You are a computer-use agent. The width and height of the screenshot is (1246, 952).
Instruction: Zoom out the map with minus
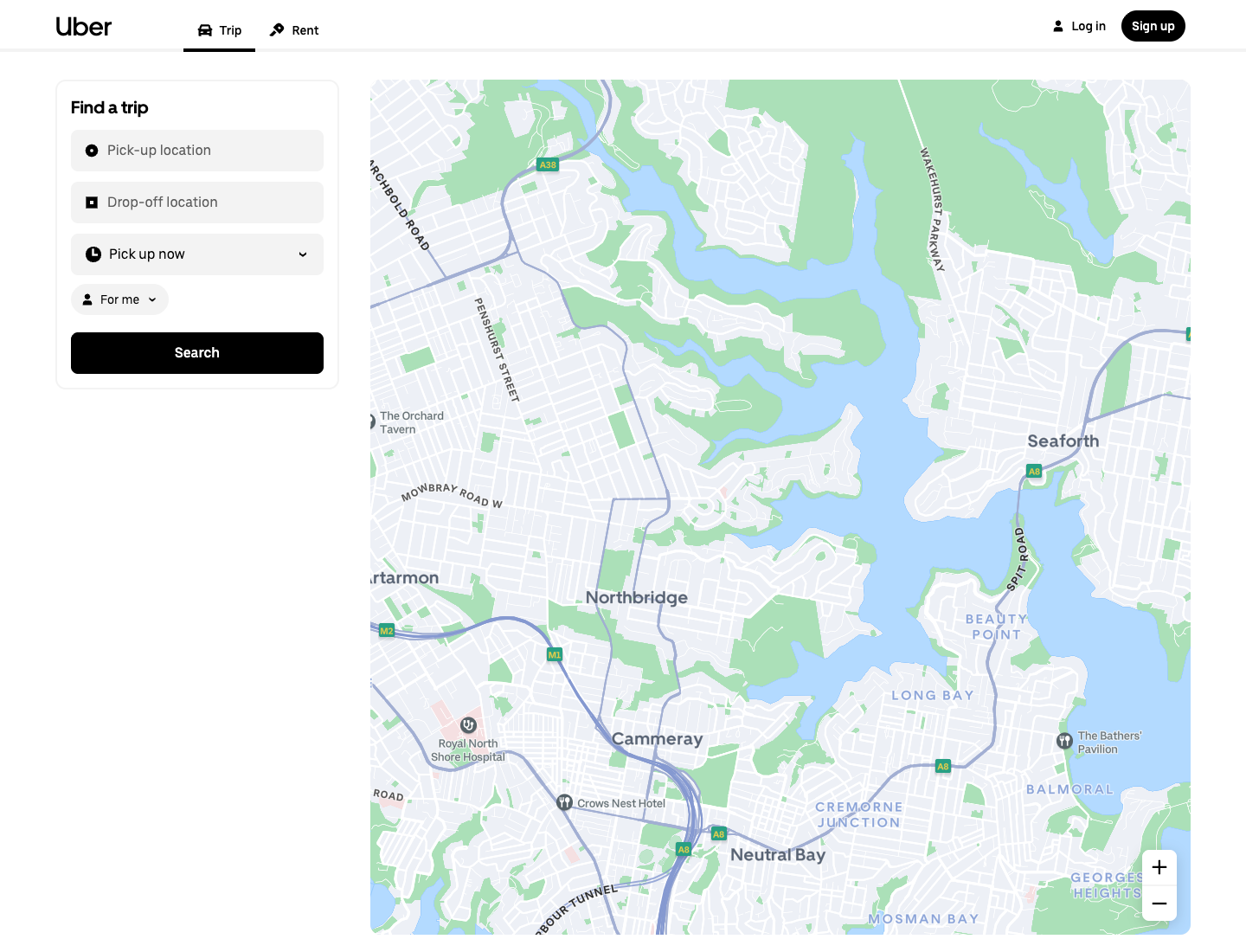[x=1159, y=904]
